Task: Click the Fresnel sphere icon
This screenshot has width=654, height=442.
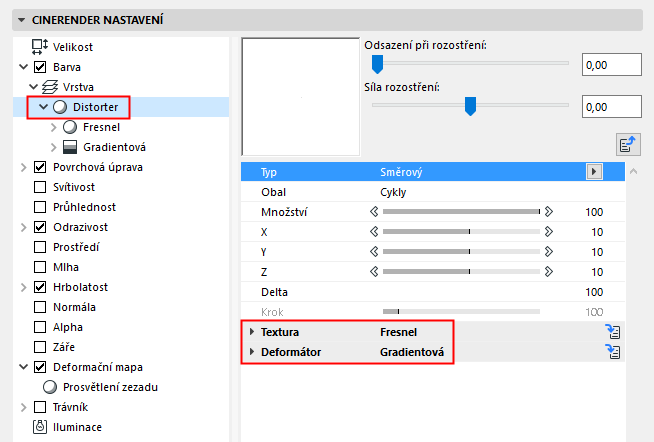Action: [x=70, y=127]
